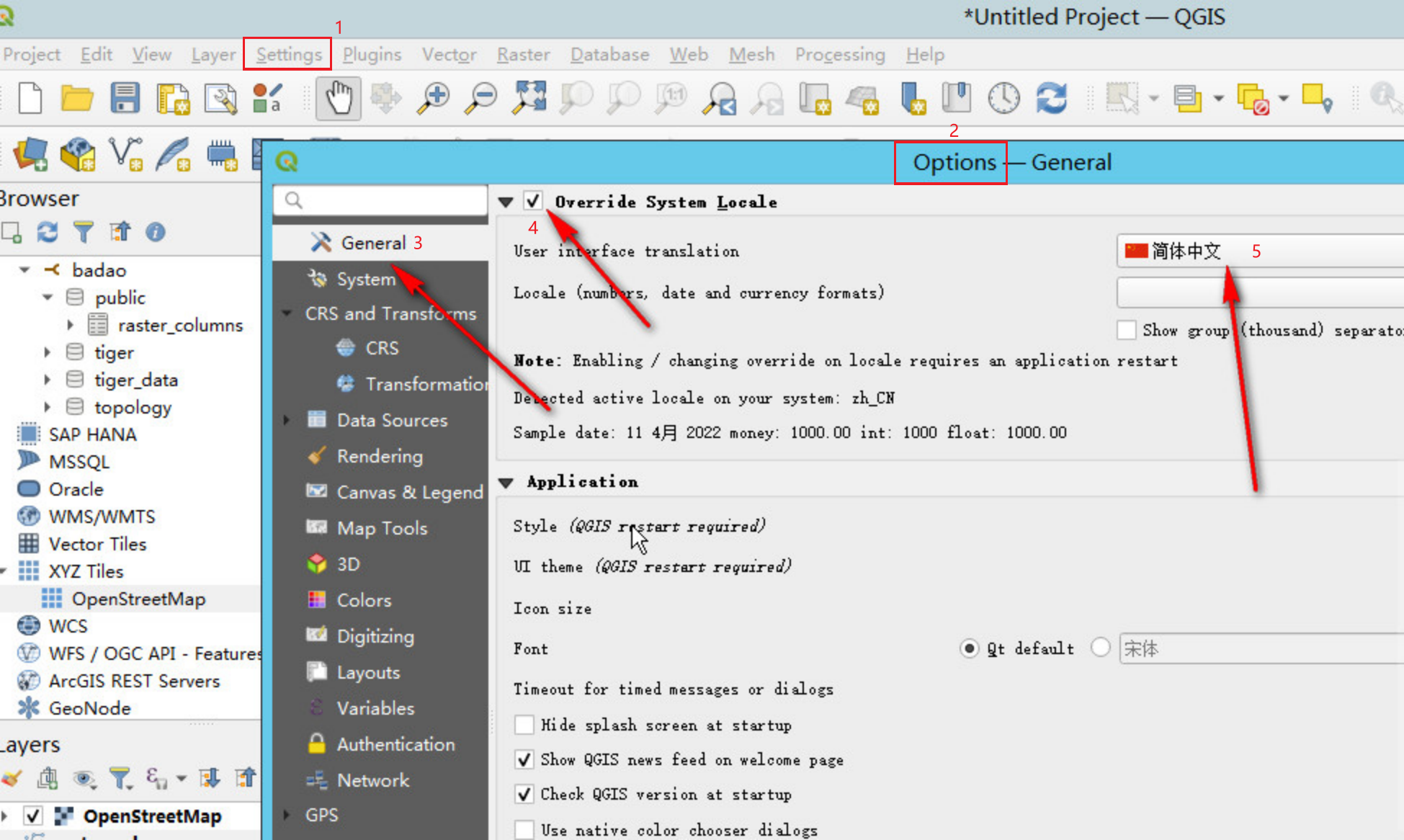1404x840 pixels.
Task: Collapse Override System Locale section
Action: (506, 202)
